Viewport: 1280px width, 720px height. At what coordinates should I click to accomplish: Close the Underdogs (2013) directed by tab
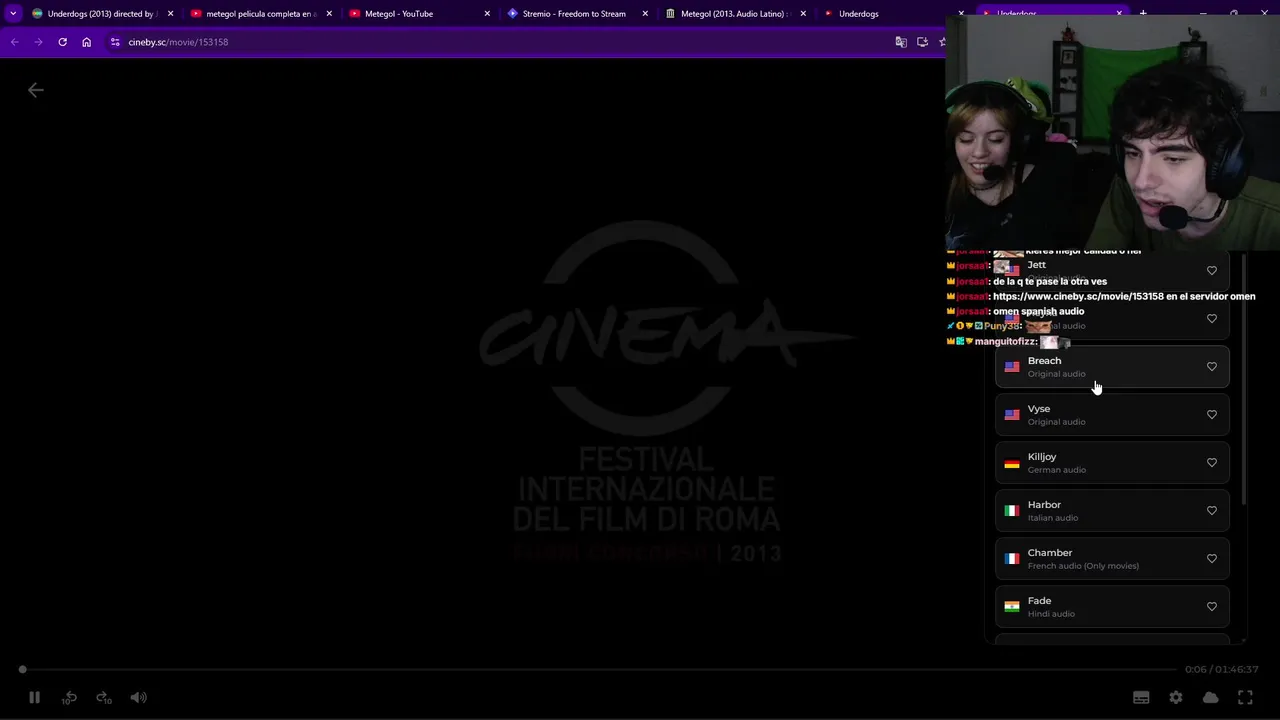click(x=170, y=14)
